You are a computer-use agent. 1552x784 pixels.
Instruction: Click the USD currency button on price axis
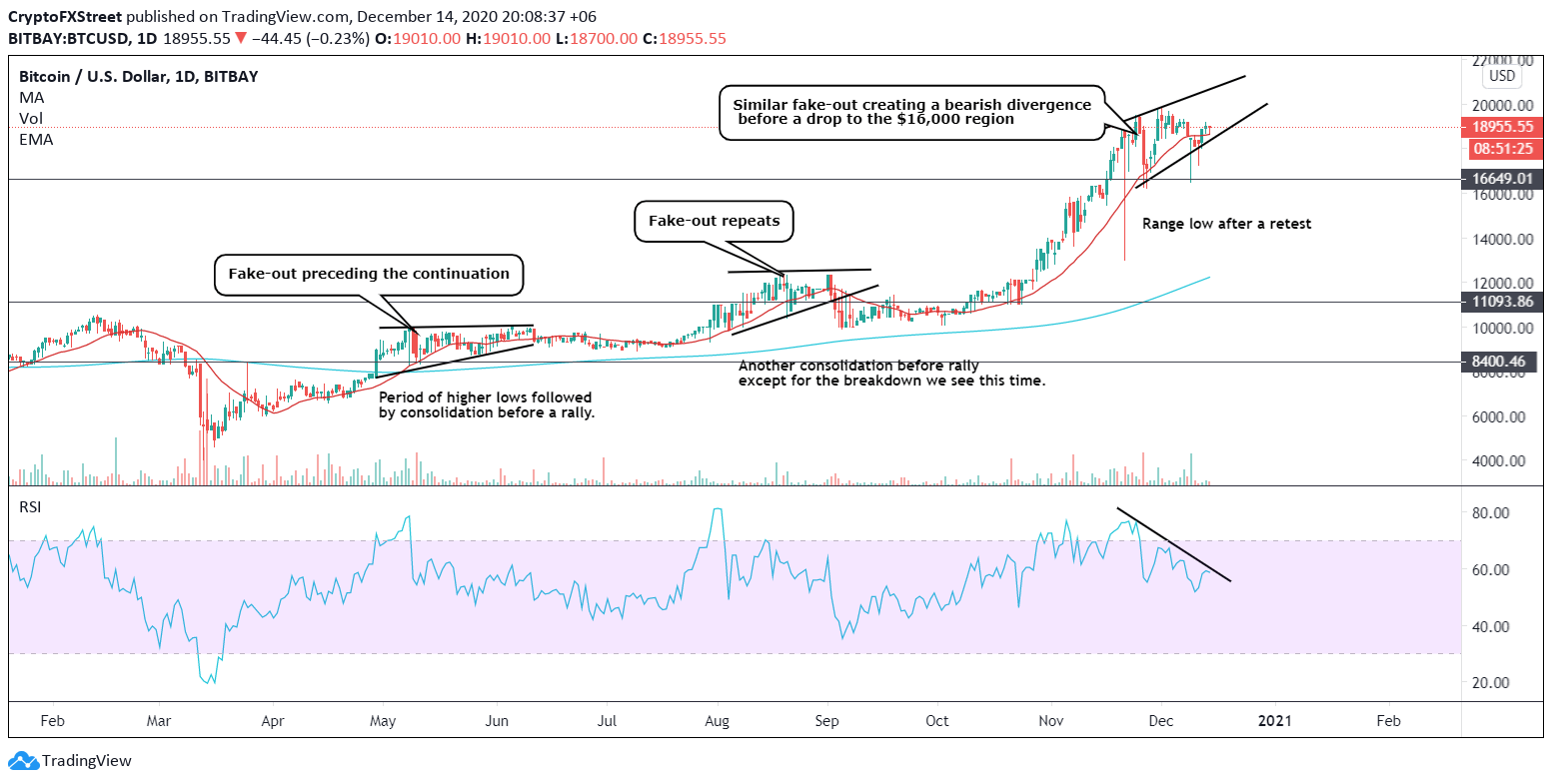pyautogui.click(x=1502, y=76)
